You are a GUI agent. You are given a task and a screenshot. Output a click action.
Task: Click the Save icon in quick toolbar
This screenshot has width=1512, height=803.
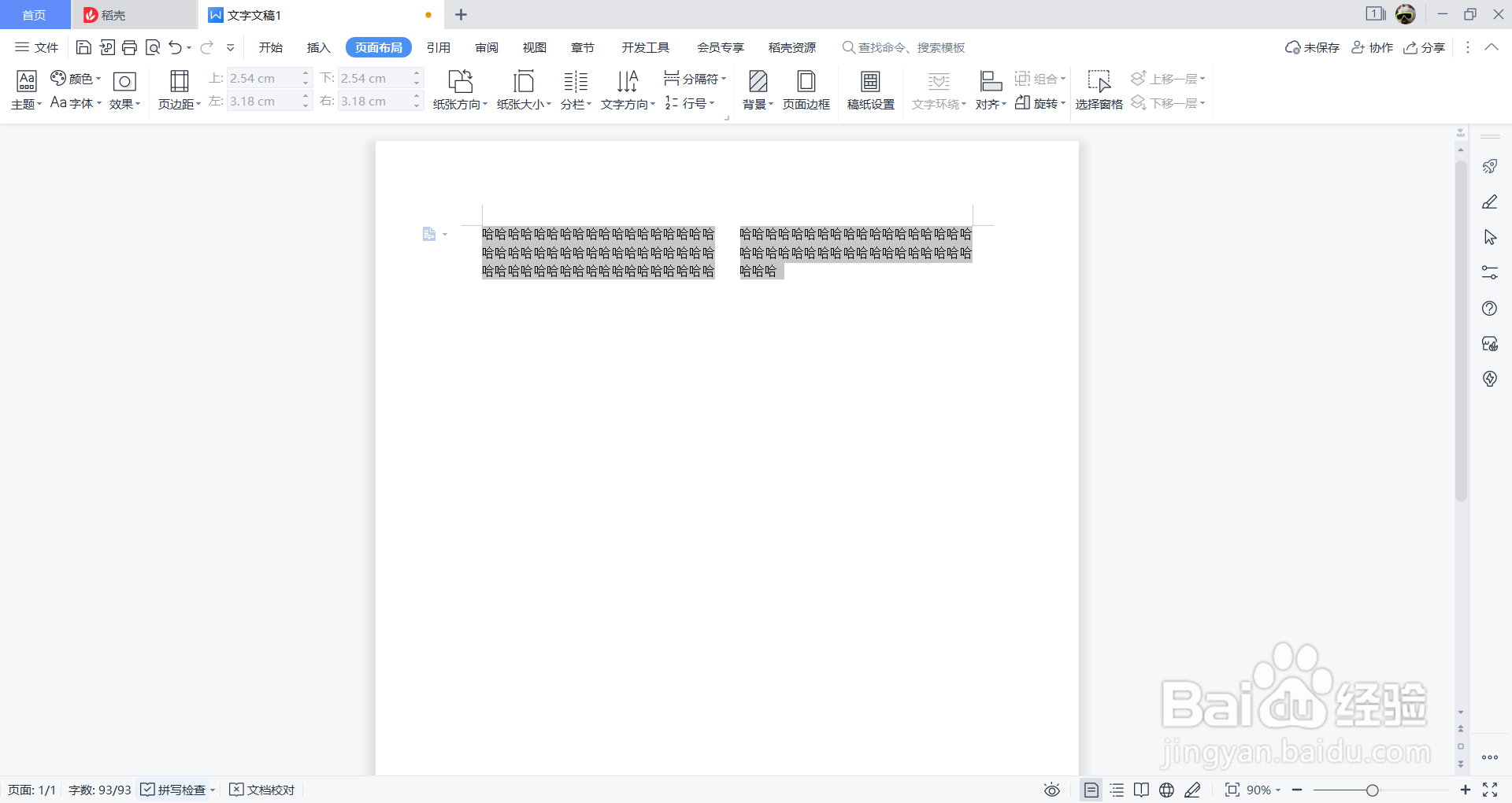click(x=83, y=47)
